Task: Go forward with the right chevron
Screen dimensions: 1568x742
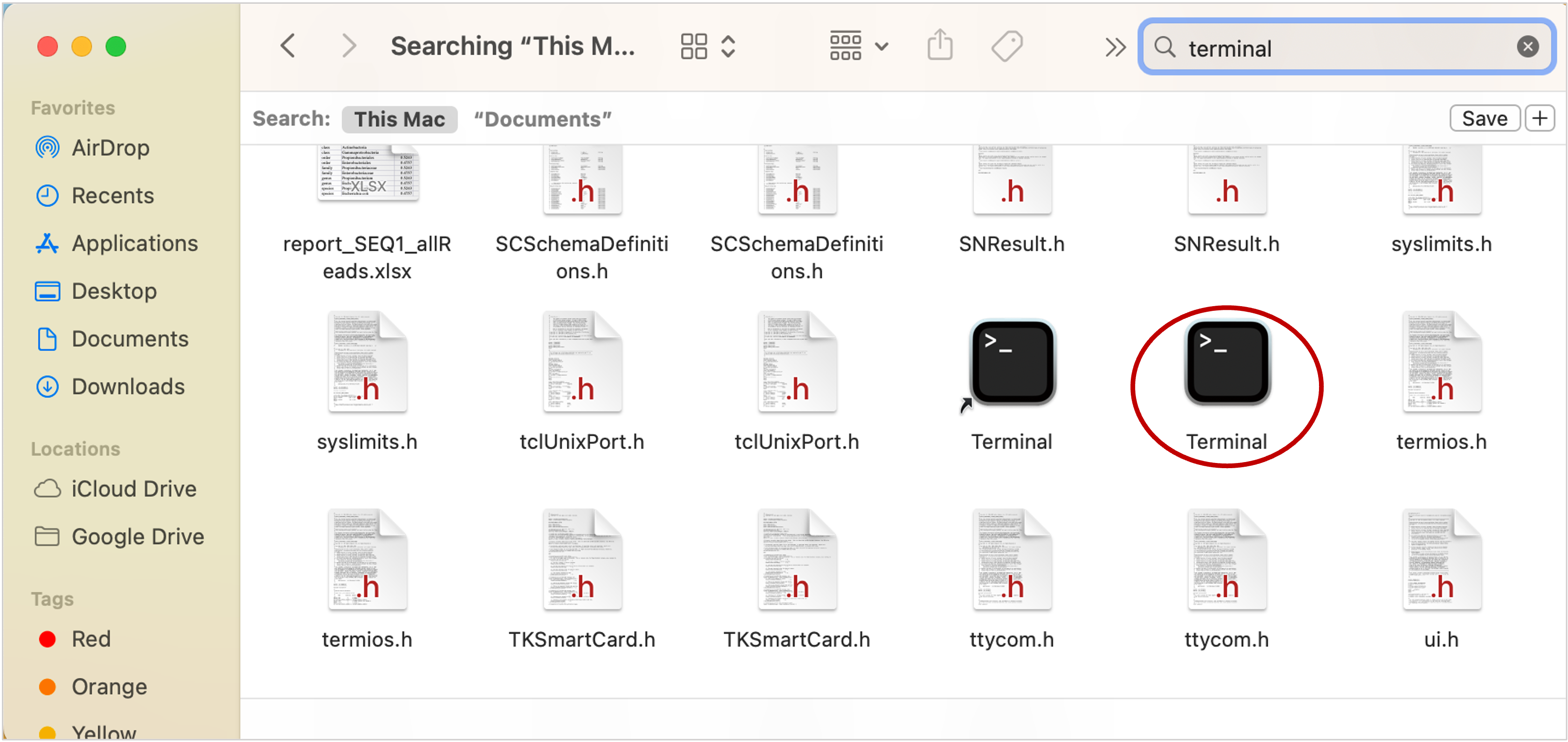Action: [x=349, y=46]
